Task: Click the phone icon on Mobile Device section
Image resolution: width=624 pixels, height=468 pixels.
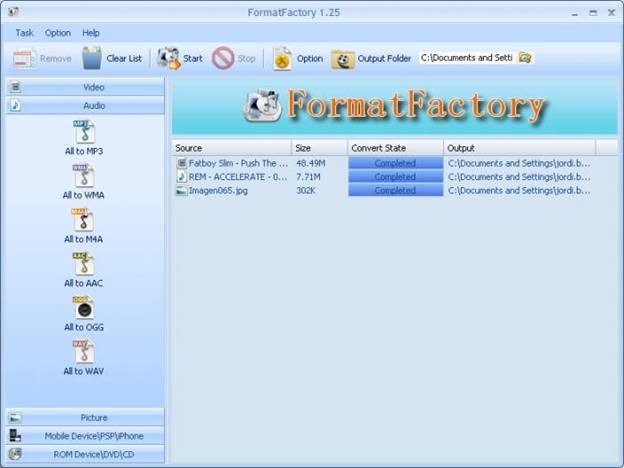Action: [x=15, y=435]
